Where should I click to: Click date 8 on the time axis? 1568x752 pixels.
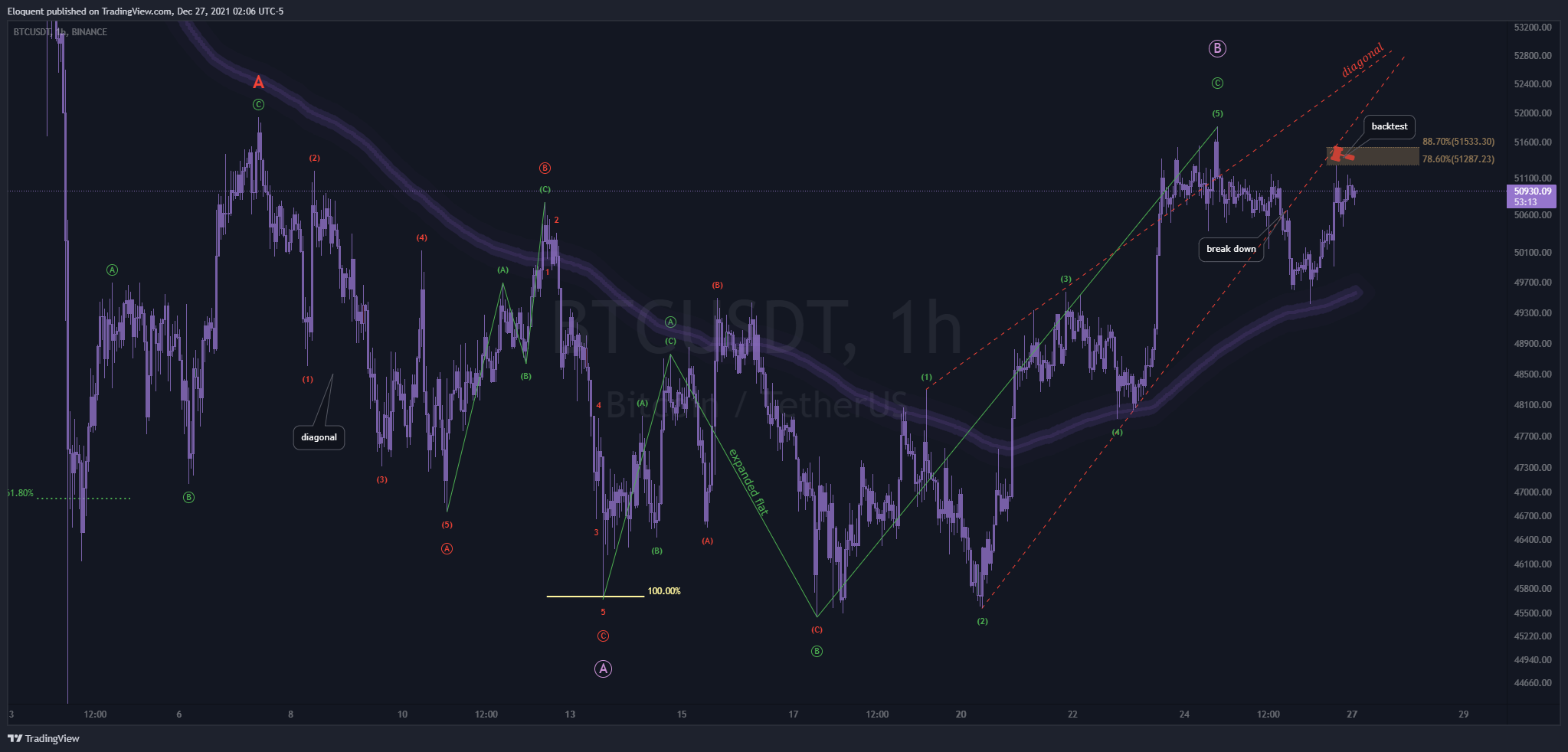point(290,714)
